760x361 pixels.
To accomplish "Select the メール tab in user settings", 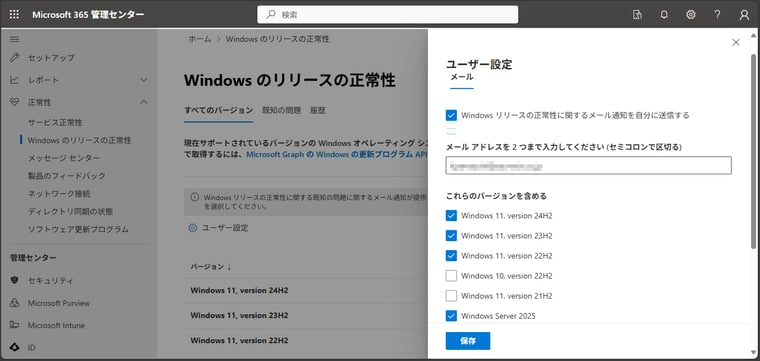I will (462, 77).
